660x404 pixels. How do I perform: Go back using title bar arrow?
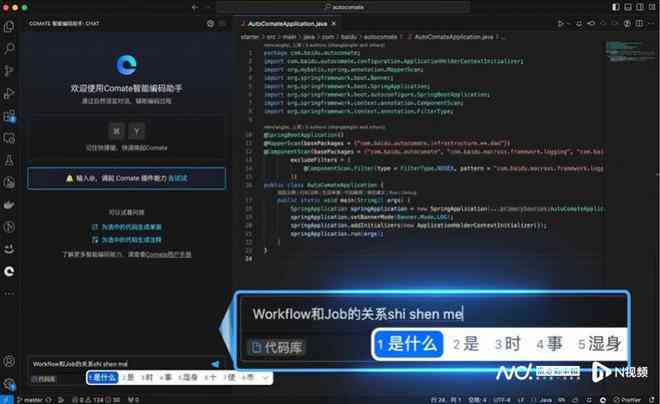point(195,7)
